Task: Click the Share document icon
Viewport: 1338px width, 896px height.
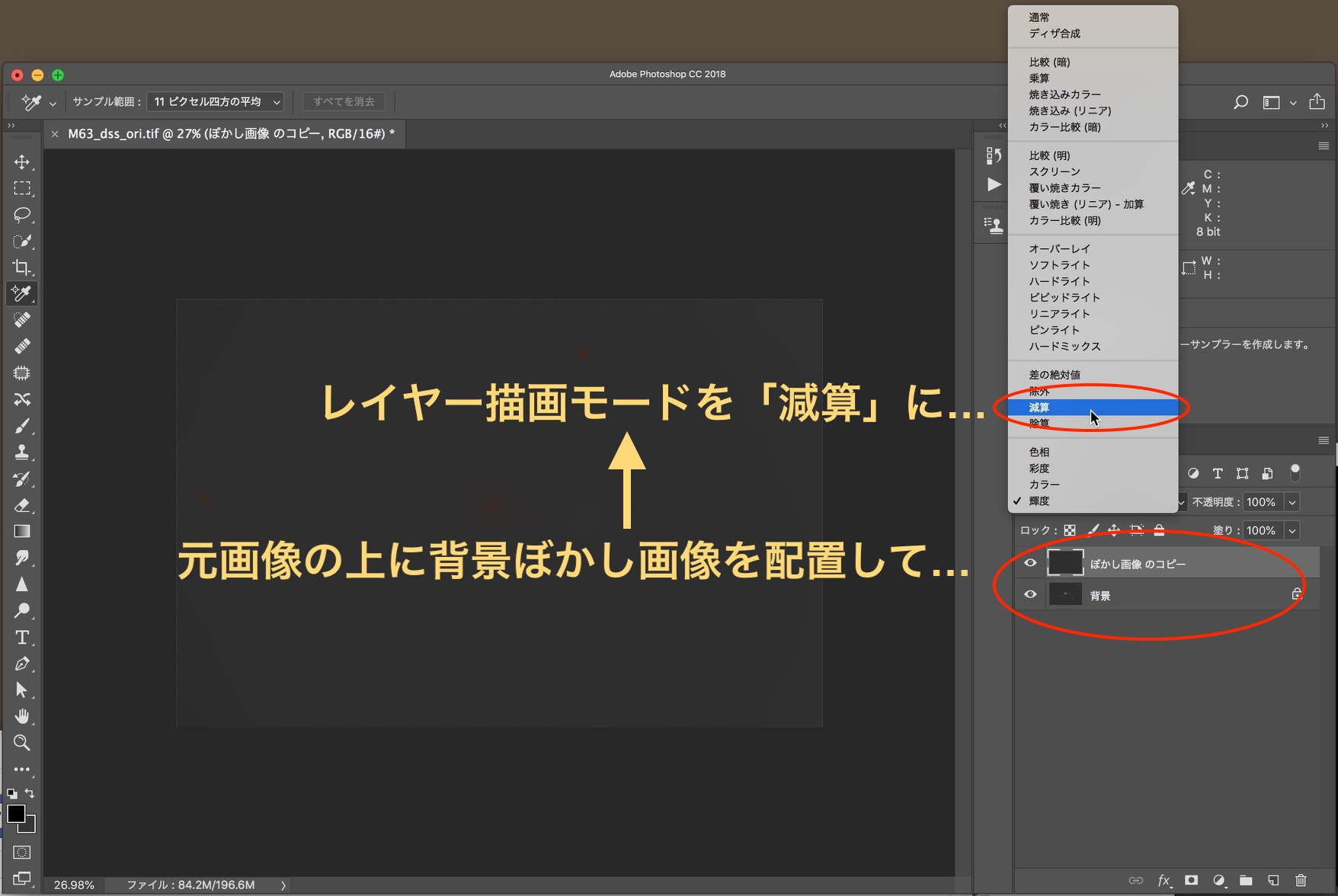Action: click(1317, 101)
